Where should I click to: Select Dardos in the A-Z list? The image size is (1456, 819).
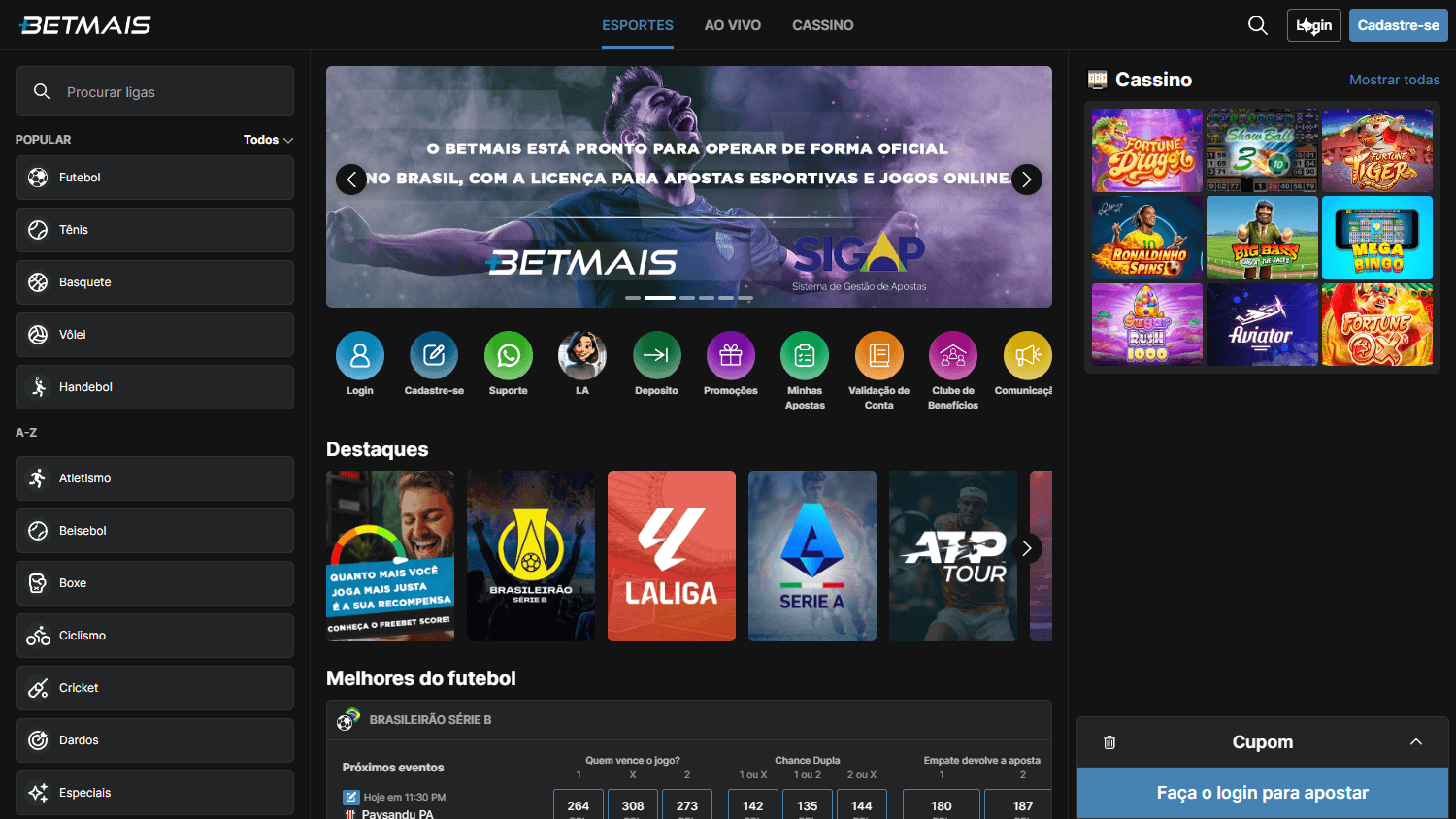point(154,740)
